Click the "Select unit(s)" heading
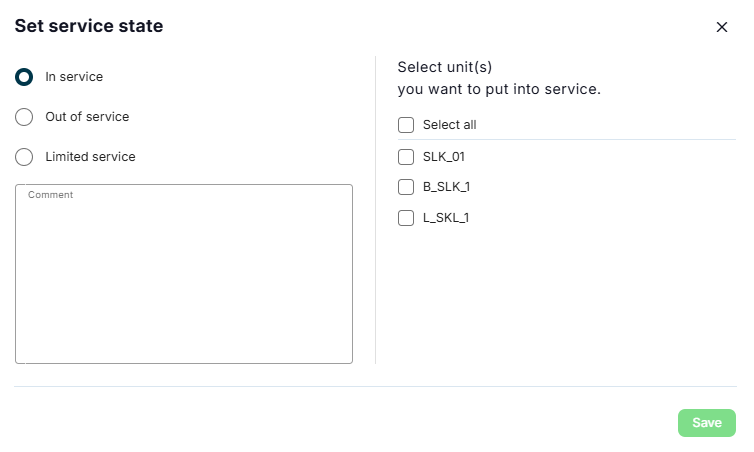The width and height of the screenshot is (754, 452). click(x=445, y=67)
